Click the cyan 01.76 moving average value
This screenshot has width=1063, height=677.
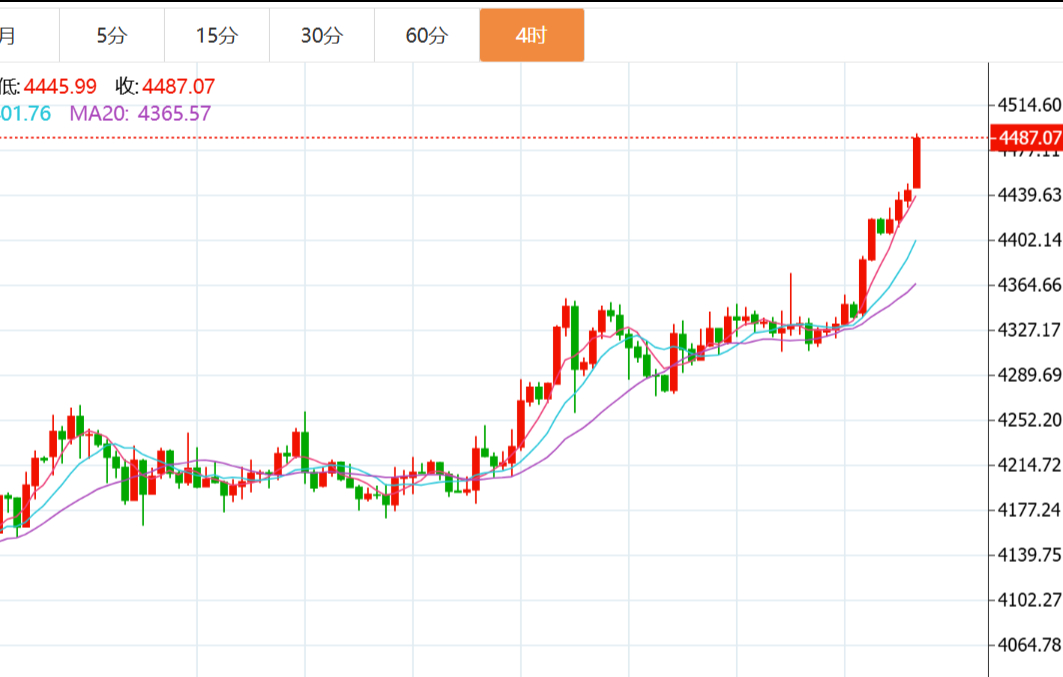pos(25,113)
